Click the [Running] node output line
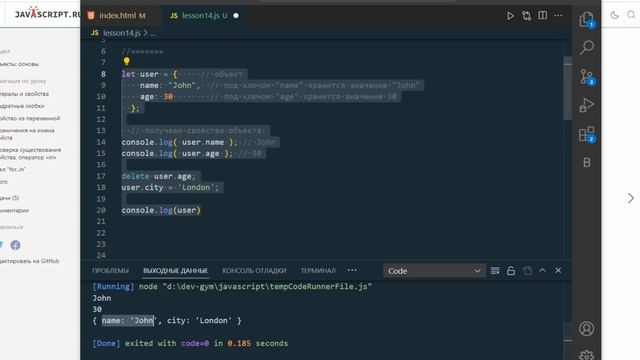Viewport: 640px width, 360px height. (232, 287)
